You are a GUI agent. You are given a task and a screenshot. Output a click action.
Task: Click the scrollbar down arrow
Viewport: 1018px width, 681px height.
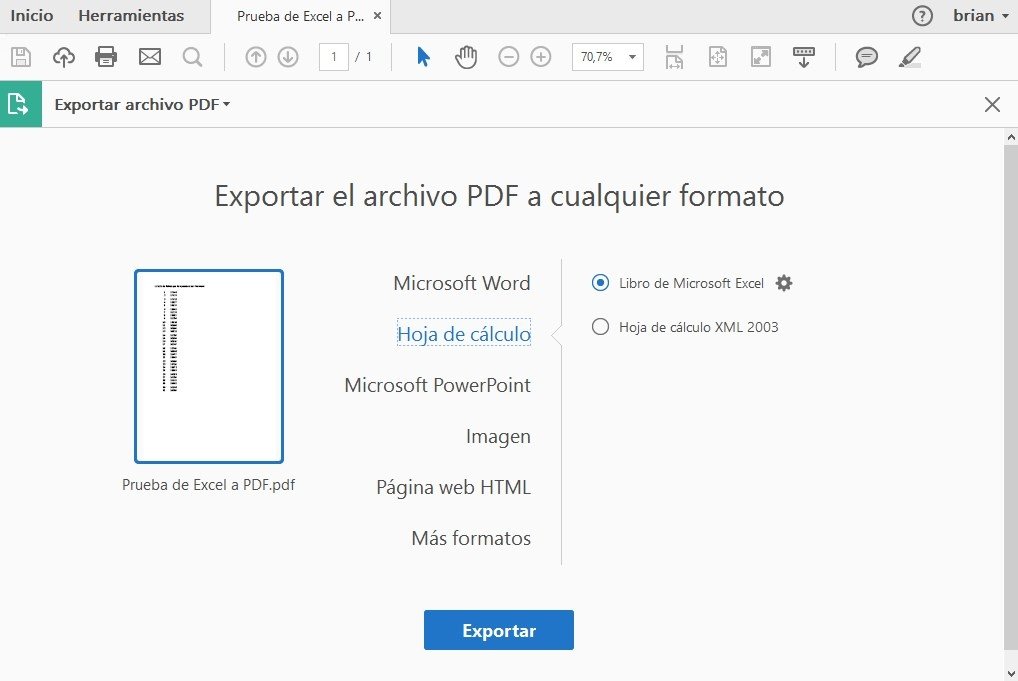(x=1011, y=674)
